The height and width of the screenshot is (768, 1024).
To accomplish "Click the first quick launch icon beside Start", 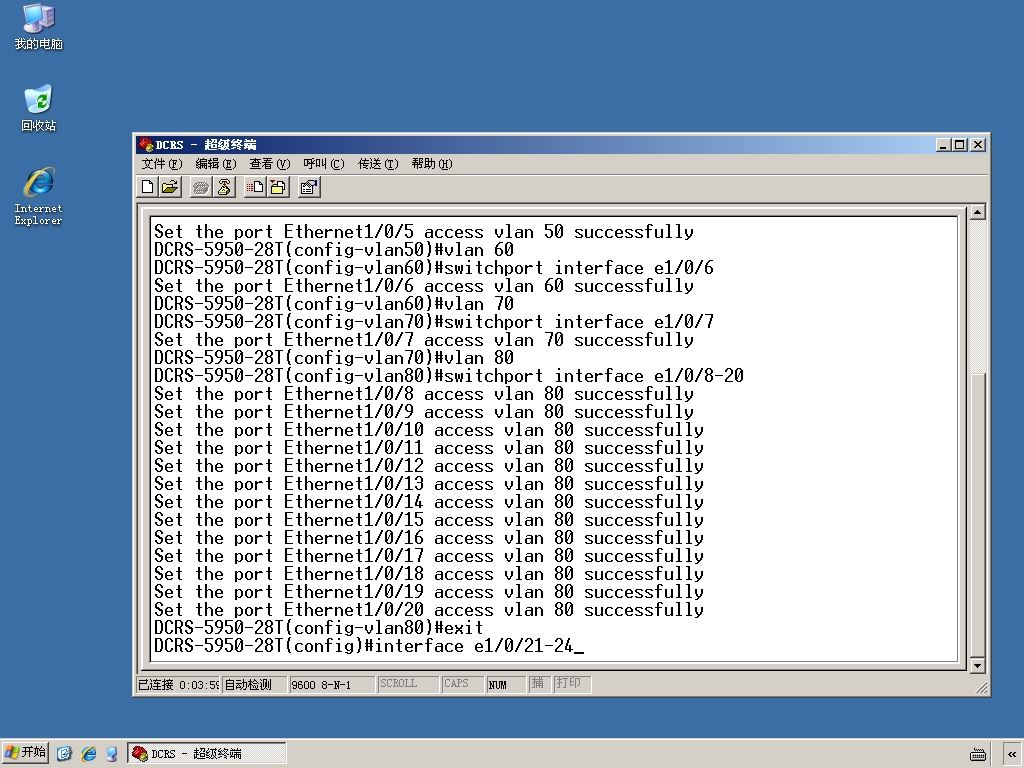I will pos(64,753).
